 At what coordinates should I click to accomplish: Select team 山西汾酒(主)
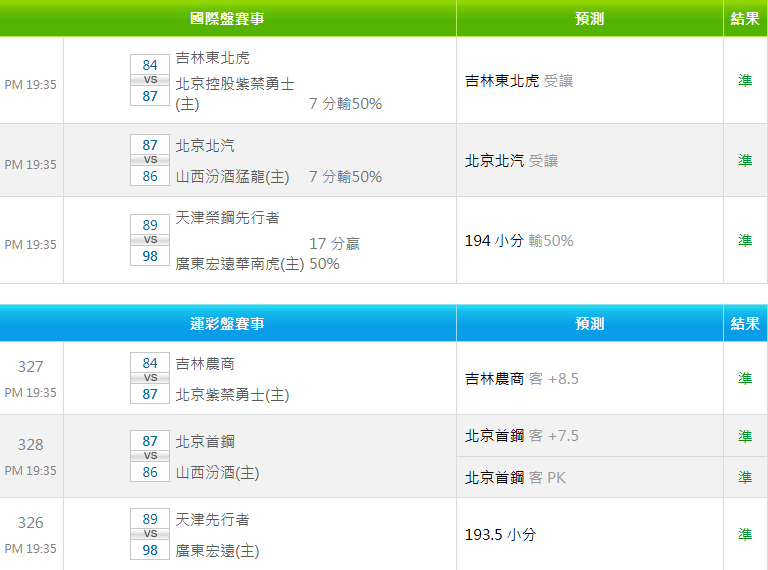pyautogui.click(x=217, y=473)
